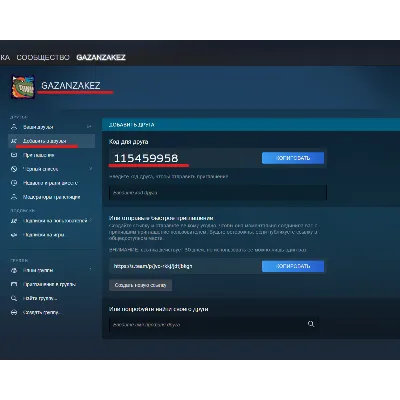Click the Недавно играли вместе clock icon
Image resolution: width=400 pixels, height=400 pixels.
pos(14,183)
